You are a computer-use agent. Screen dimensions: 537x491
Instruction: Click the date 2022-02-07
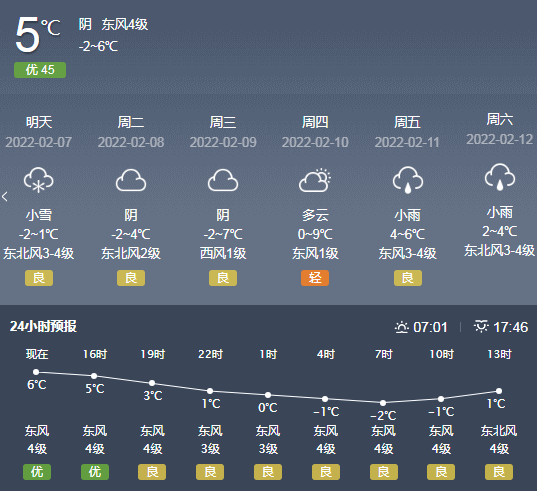click(39, 142)
